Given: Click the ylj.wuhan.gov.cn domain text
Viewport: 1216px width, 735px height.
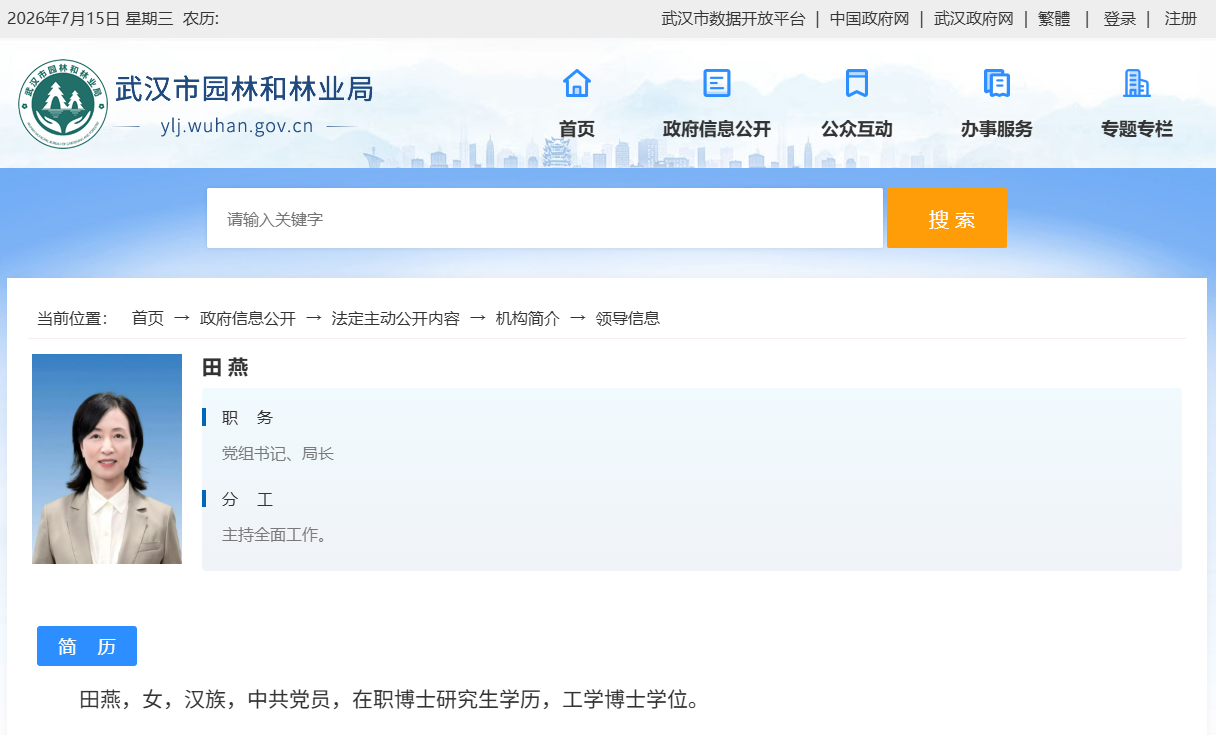Looking at the screenshot, I should click(x=237, y=126).
